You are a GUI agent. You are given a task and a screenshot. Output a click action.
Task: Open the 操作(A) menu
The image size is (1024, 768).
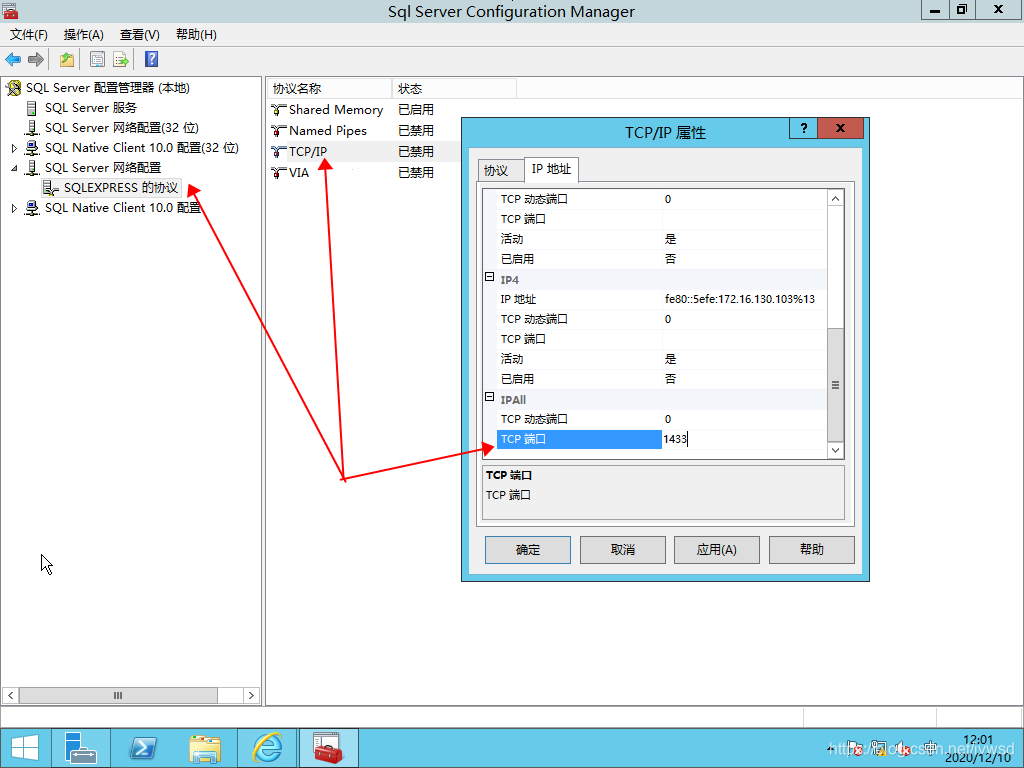[83, 35]
